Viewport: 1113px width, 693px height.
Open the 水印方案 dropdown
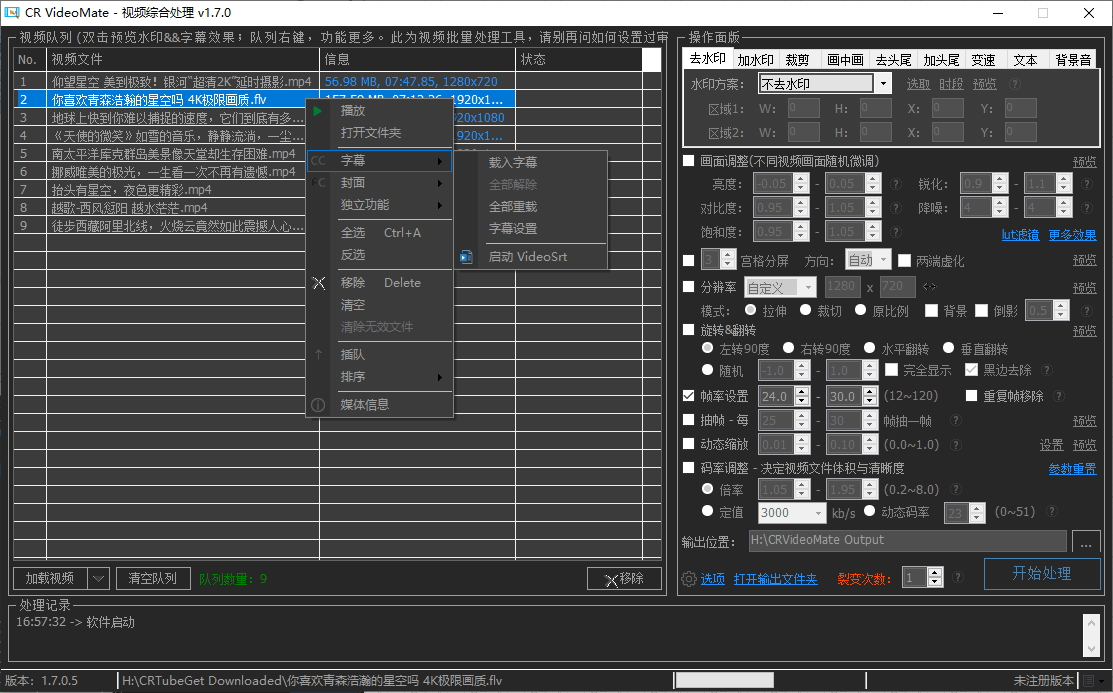[x=883, y=84]
